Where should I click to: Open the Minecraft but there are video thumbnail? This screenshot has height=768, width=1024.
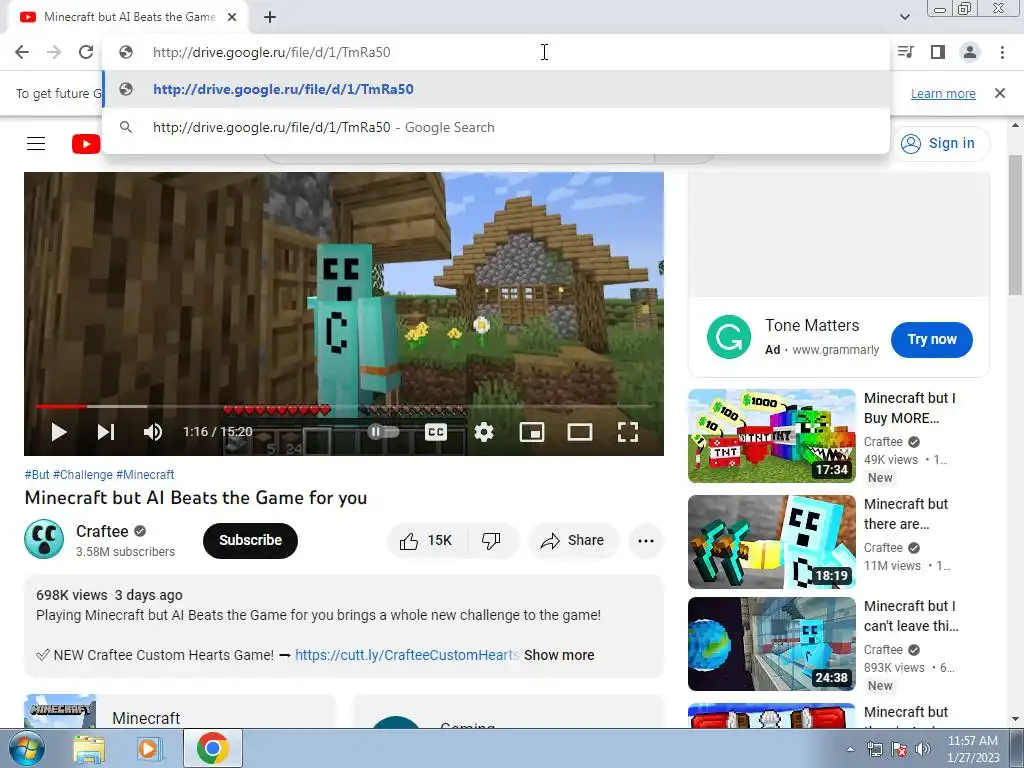coord(771,541)
